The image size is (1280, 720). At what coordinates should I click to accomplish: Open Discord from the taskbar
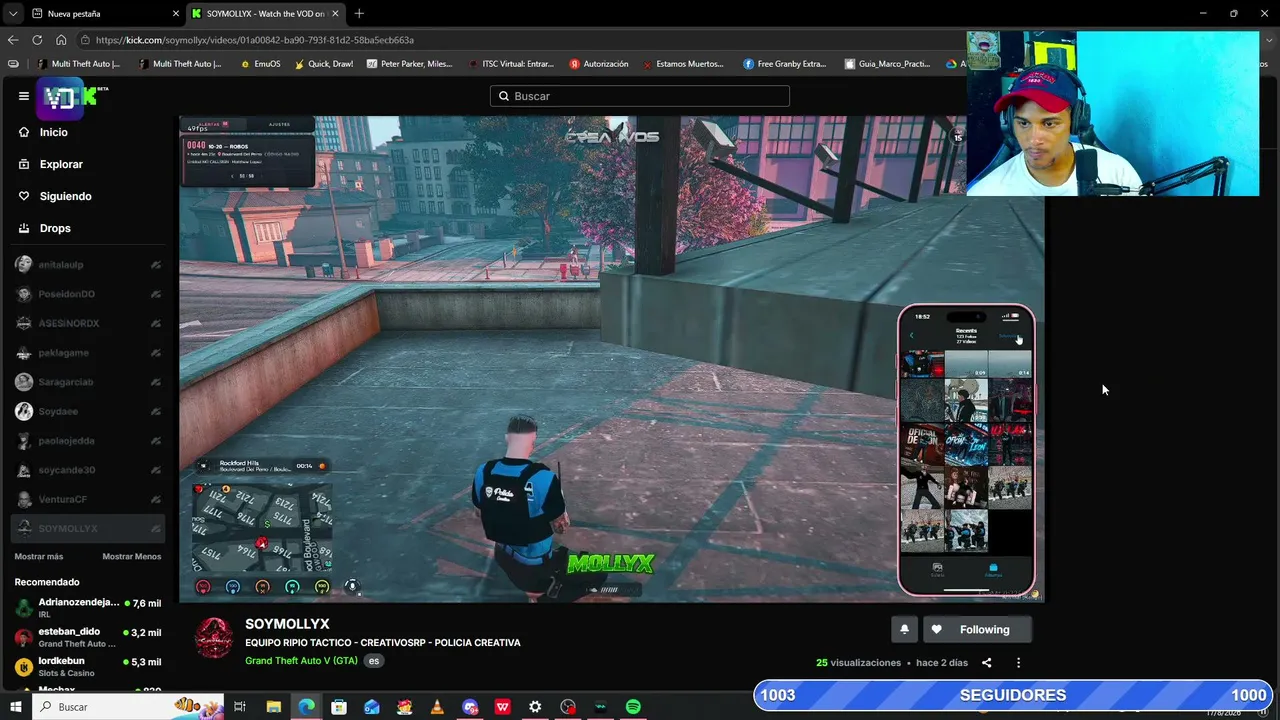[x=470, y=707]
